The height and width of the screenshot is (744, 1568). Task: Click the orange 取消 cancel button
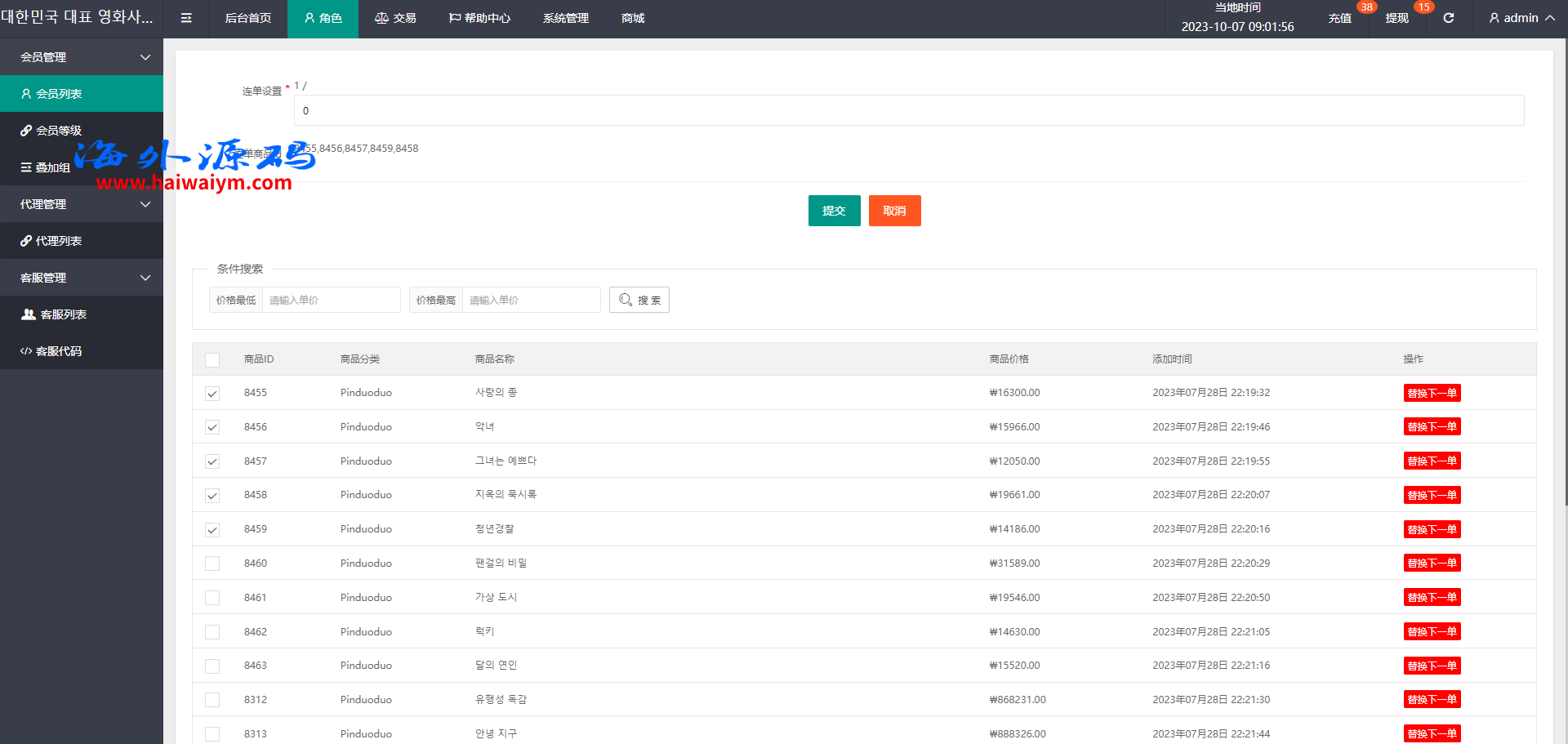(894, 211)
